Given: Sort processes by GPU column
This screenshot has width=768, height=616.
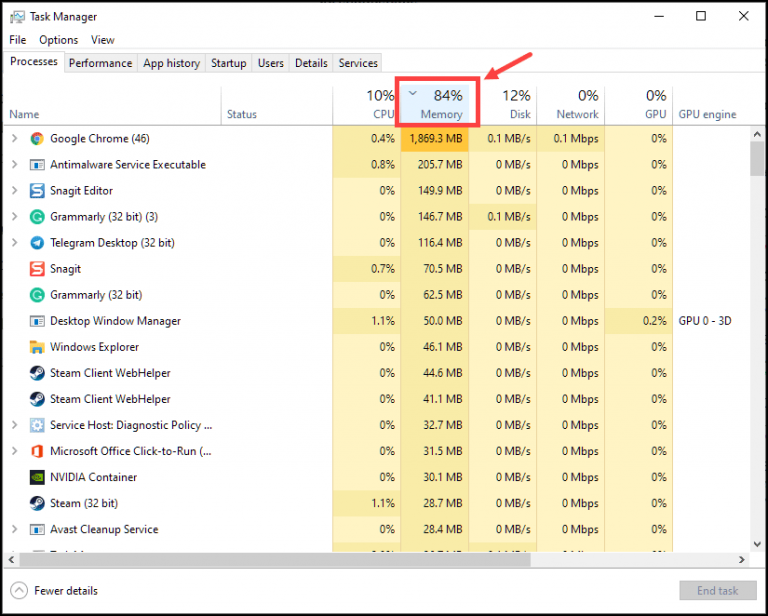Looking at the screenshot, I should pos(639,105).
